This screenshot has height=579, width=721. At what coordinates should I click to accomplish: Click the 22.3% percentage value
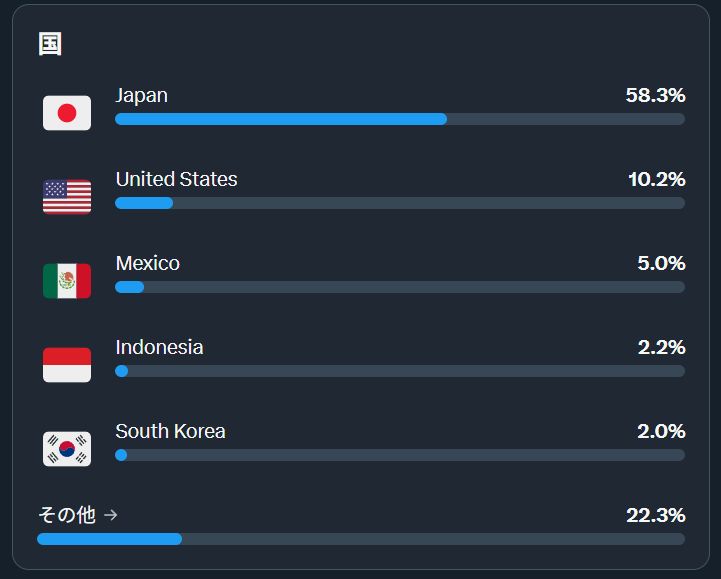tap(655, 516)
